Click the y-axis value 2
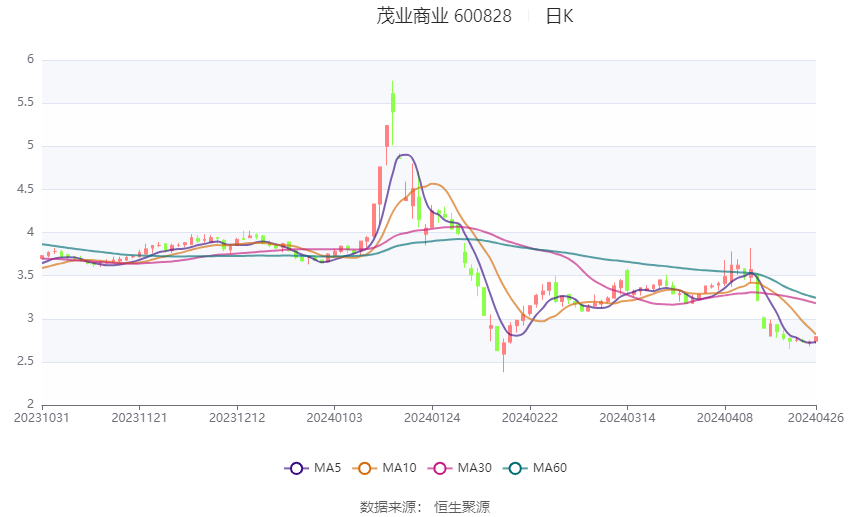 30,404
